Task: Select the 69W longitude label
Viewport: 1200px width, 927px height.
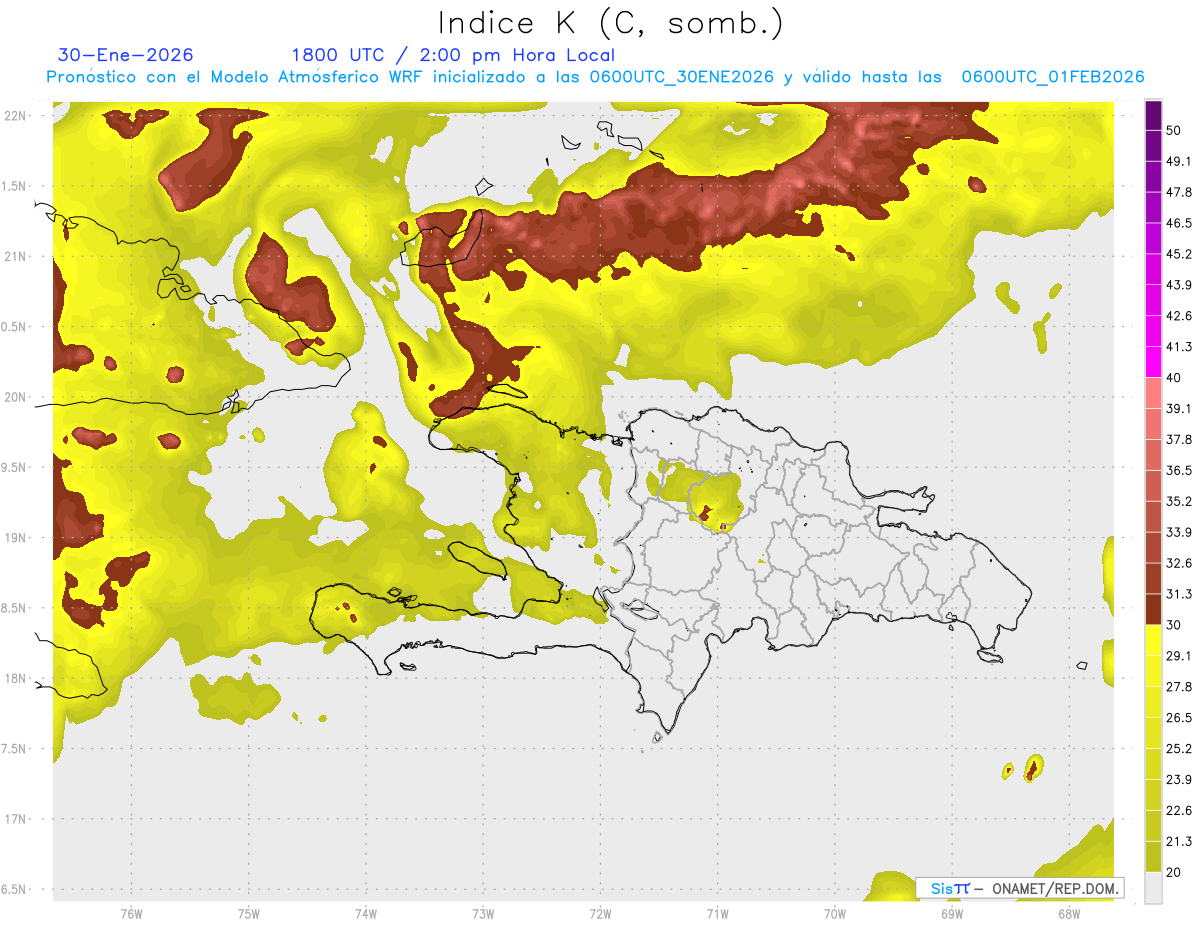Action: 951,914
